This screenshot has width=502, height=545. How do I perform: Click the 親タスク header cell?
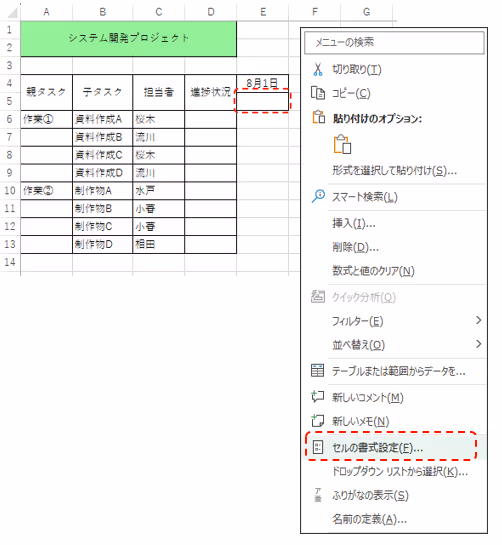pos(47,92)
